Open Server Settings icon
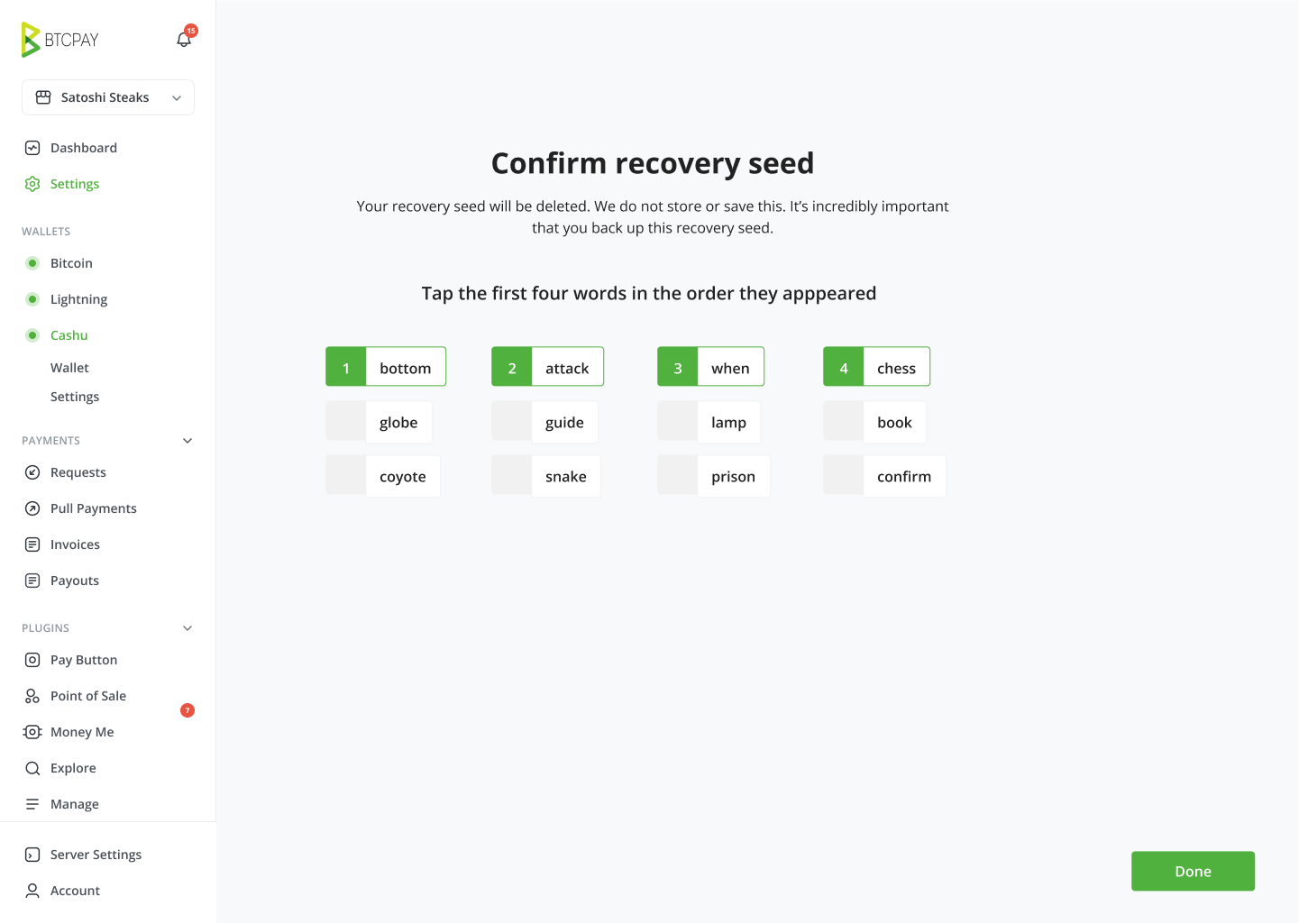The width and height of the screenshot is (1299, 924). (x=32, y=855)
